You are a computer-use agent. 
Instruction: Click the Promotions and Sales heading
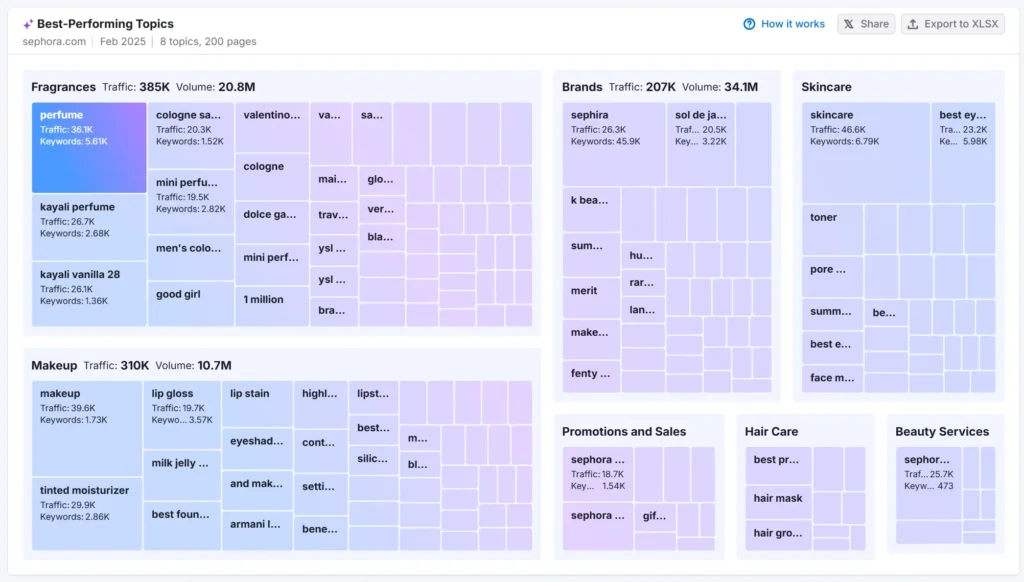(x=624, y=432)
